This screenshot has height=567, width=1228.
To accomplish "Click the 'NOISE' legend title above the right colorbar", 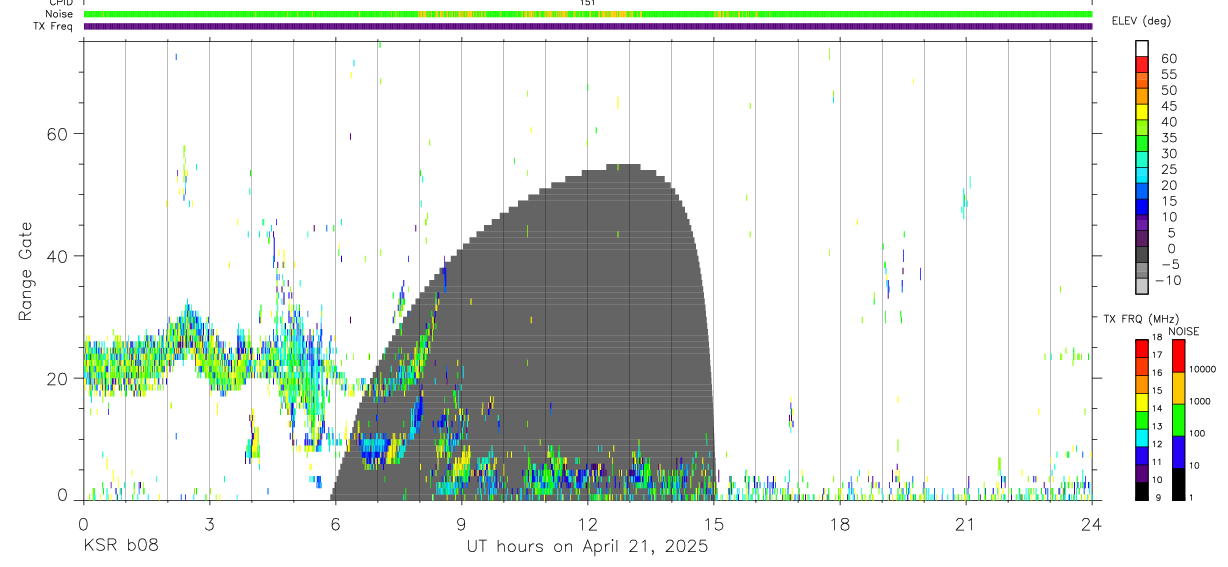I will [x=1183, y=331].
